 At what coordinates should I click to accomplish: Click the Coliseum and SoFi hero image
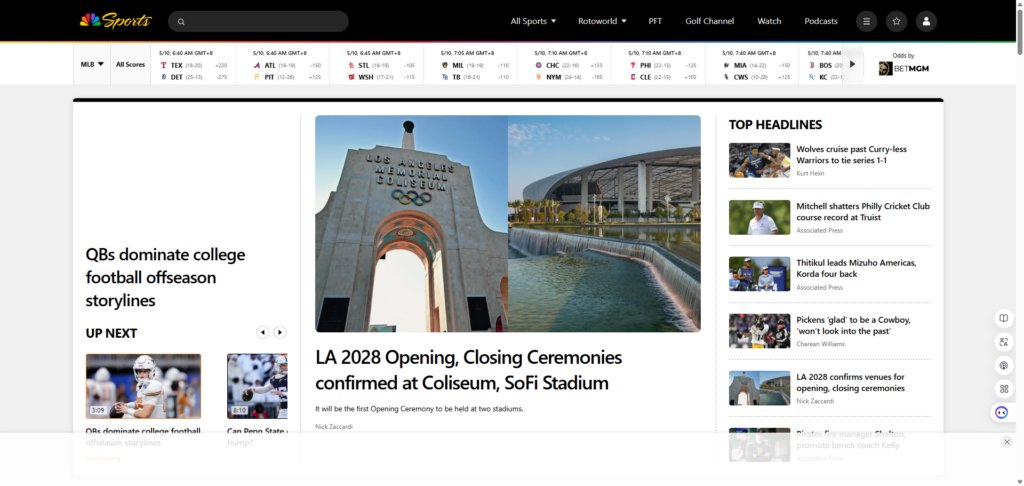point(507,223)
